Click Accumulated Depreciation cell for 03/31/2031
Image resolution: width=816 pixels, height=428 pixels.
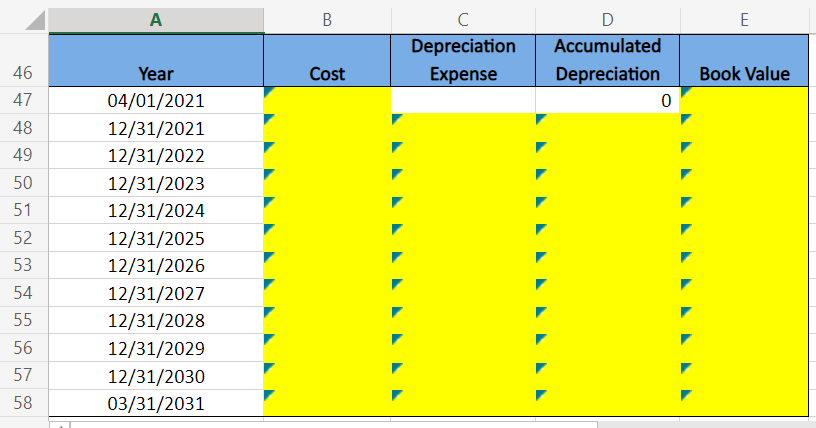pyautogui.click(x=607, y=403)
